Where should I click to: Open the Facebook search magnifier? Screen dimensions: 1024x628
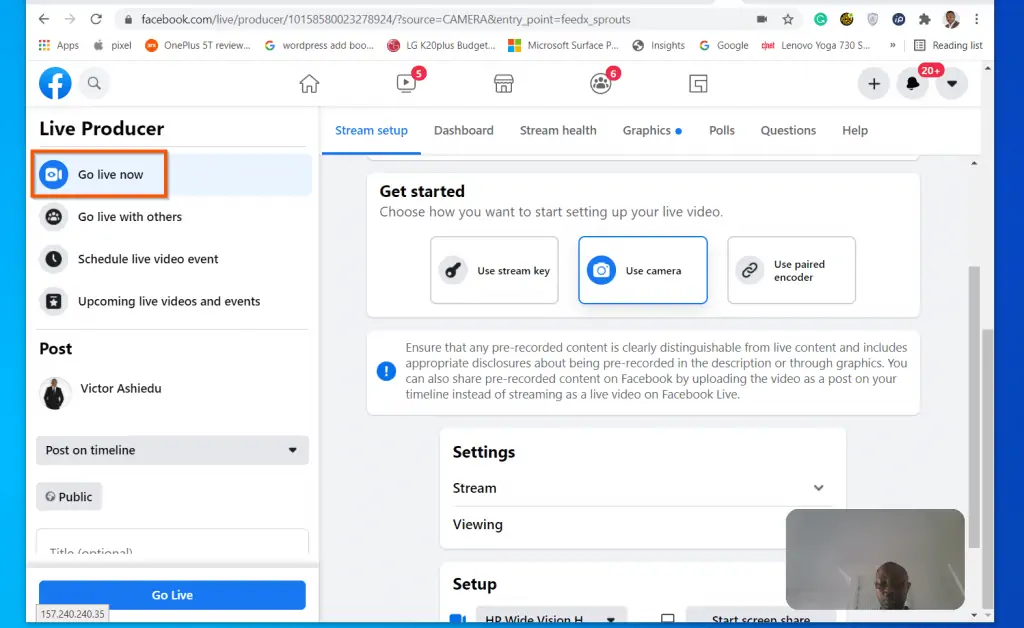tap(94, 84)
